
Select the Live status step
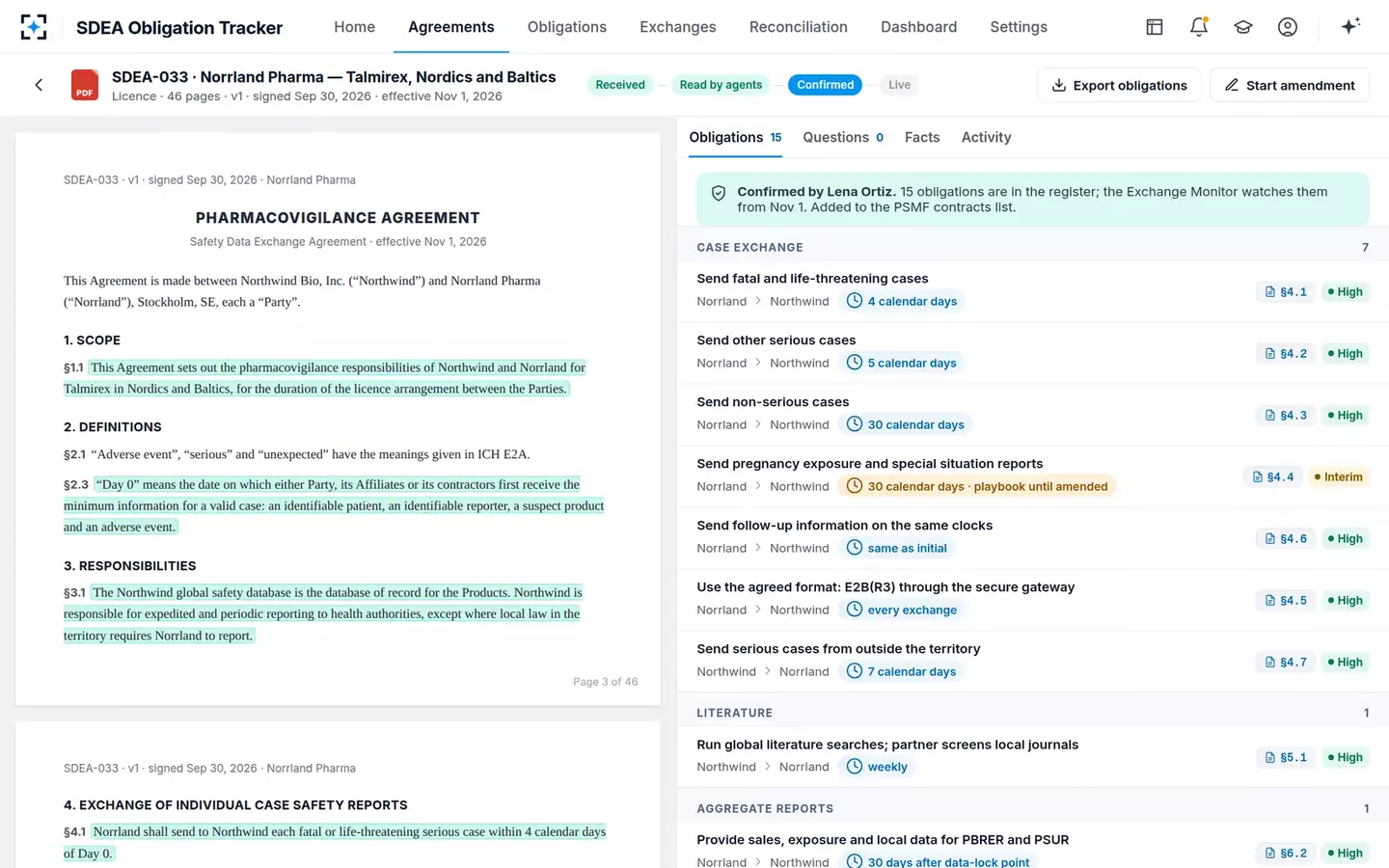pyautogui.click(x=899, y=85)
